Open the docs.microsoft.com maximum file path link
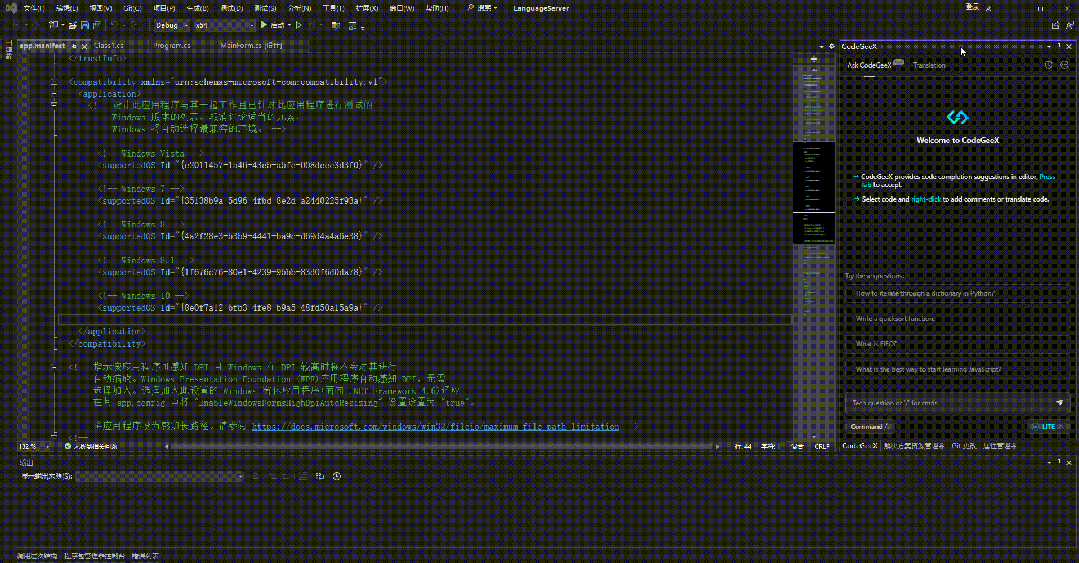Screen dimensions: 1079x563 436,427
